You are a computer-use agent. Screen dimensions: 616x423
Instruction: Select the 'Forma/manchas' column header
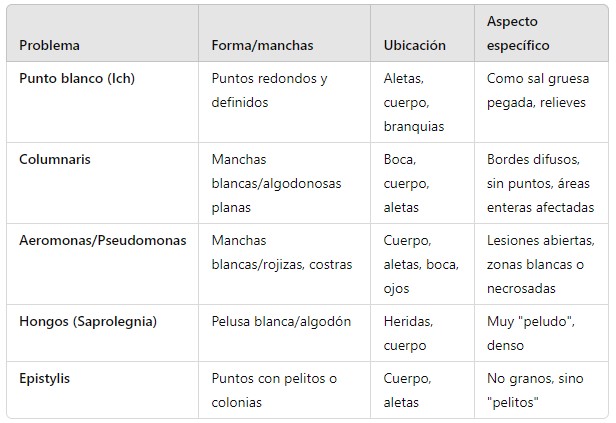pyautogui.click(x=262, y=45)
